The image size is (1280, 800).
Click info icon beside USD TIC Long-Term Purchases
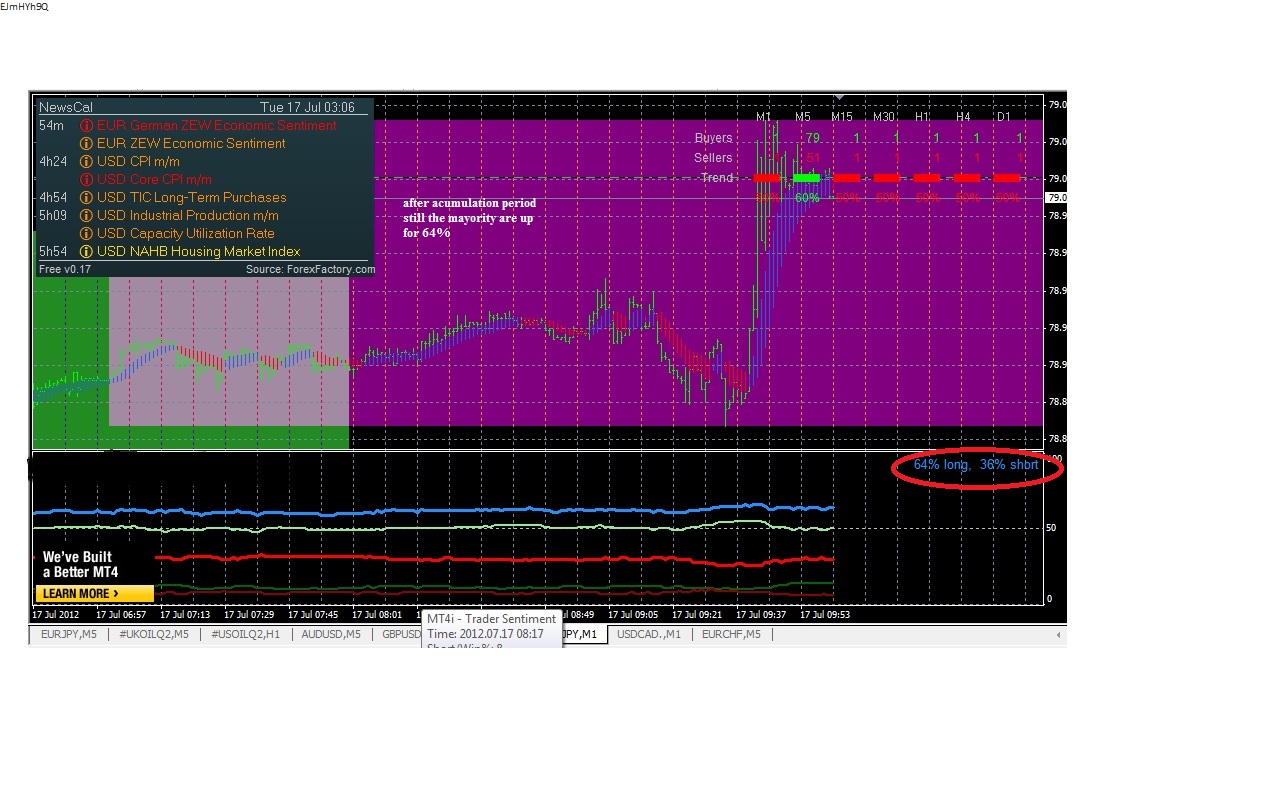87,198
